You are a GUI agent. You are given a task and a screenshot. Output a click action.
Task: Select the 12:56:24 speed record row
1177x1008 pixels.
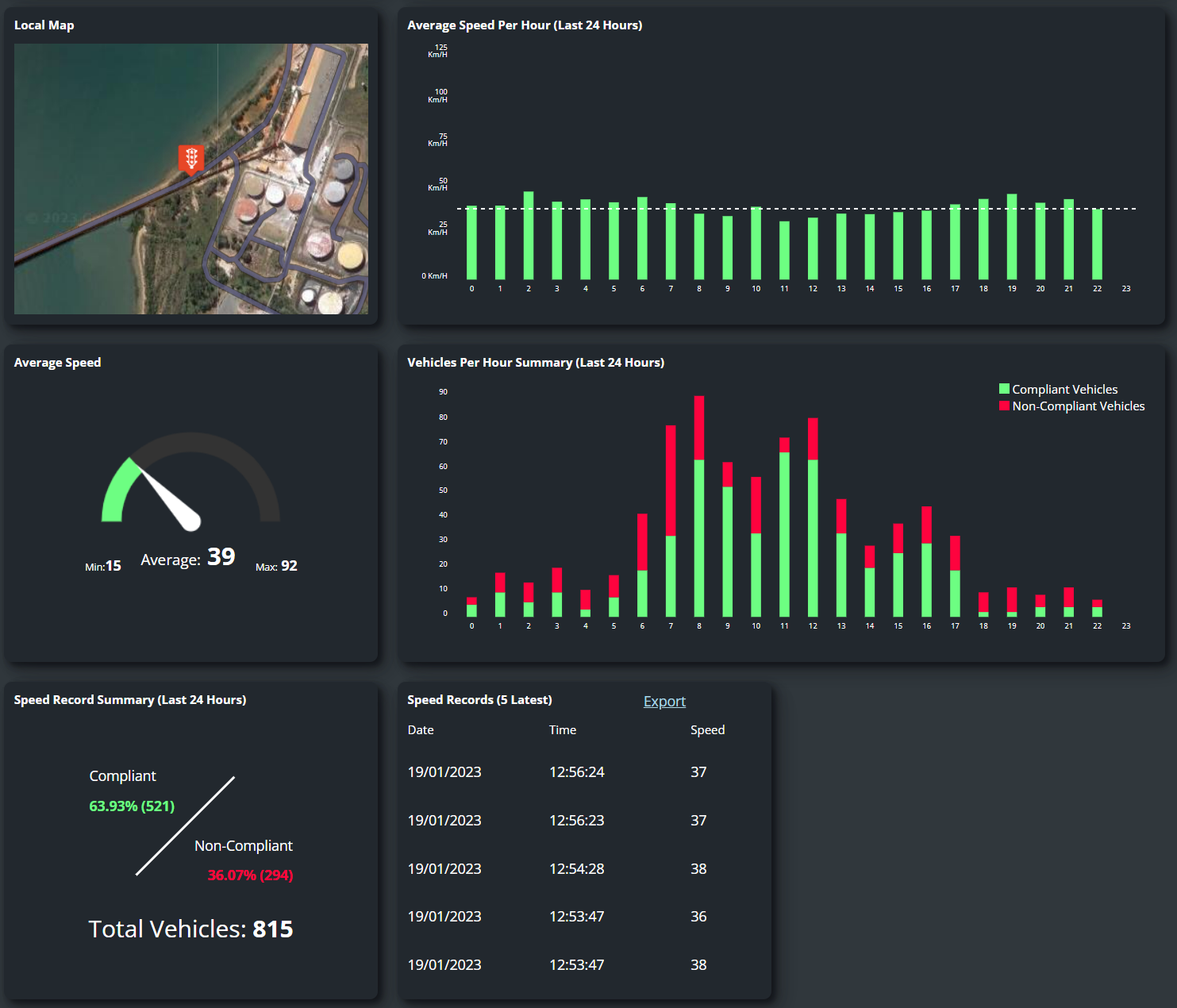click(x=577, y=772)
